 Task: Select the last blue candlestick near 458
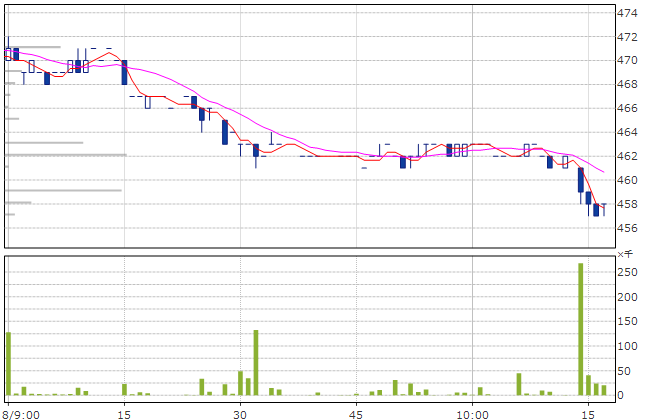coord(596,210)
